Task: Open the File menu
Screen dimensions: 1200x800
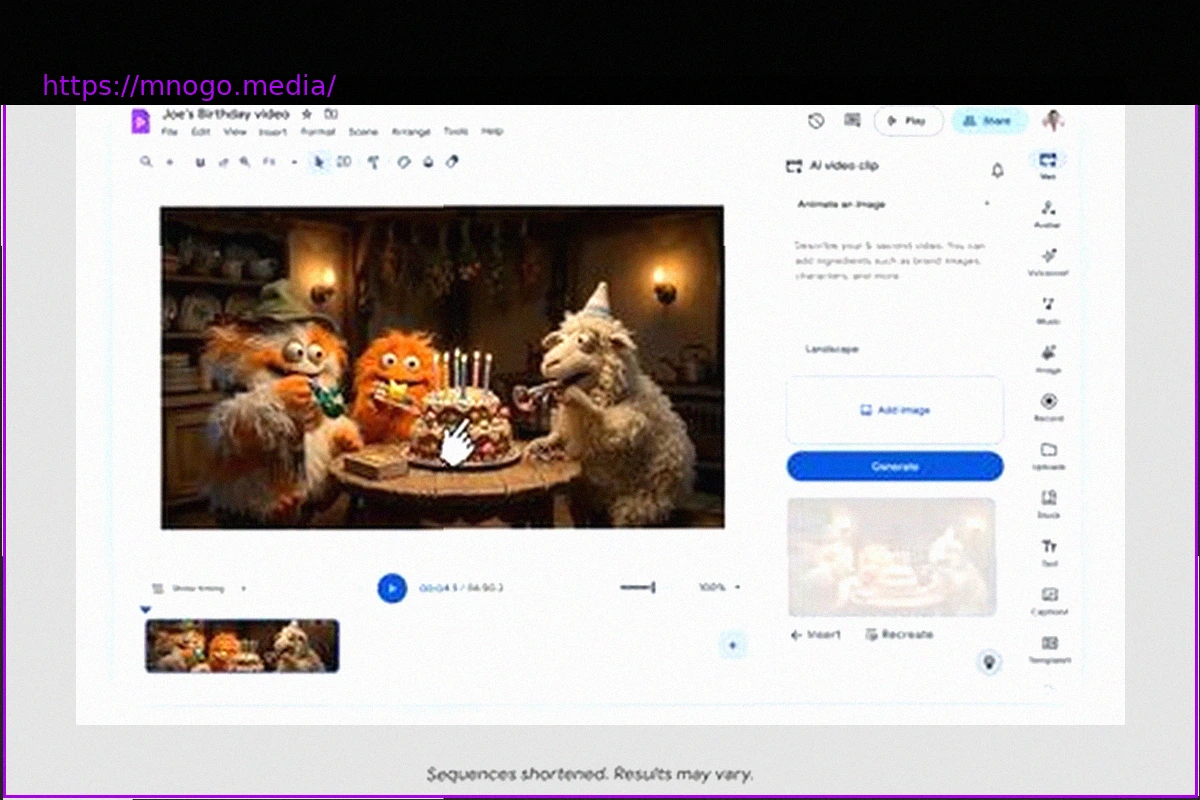Action: pyautogui.click(x=170, y=132)
